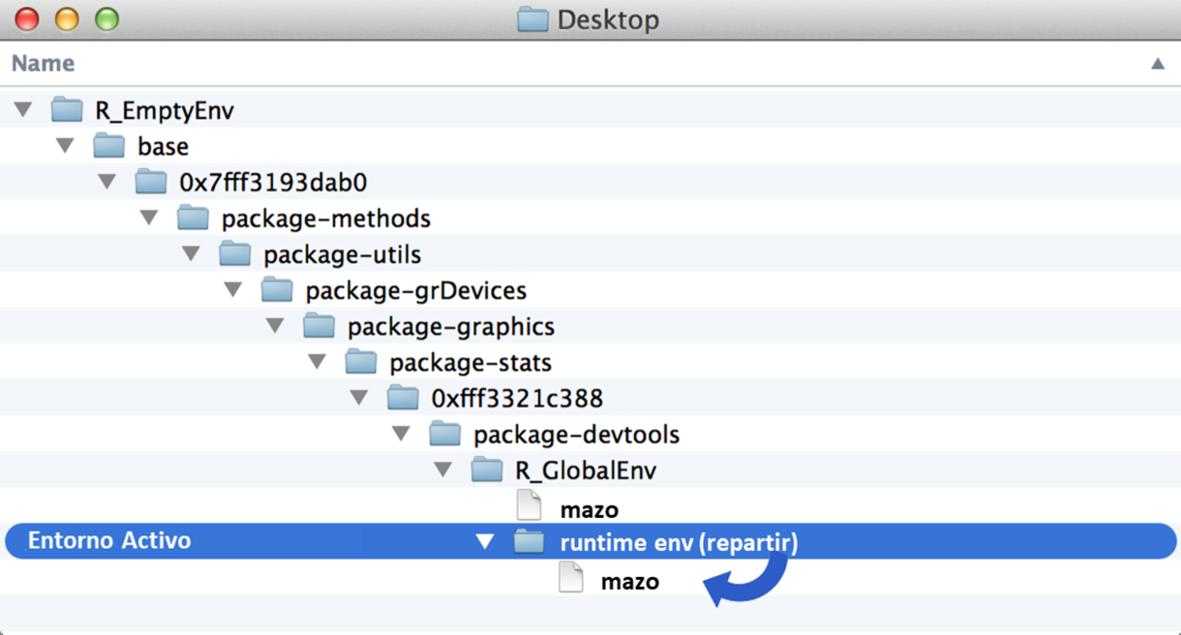Click mazo file icon under R_GlobalEnv
The image size is (1181, 635).
[529, 507]
